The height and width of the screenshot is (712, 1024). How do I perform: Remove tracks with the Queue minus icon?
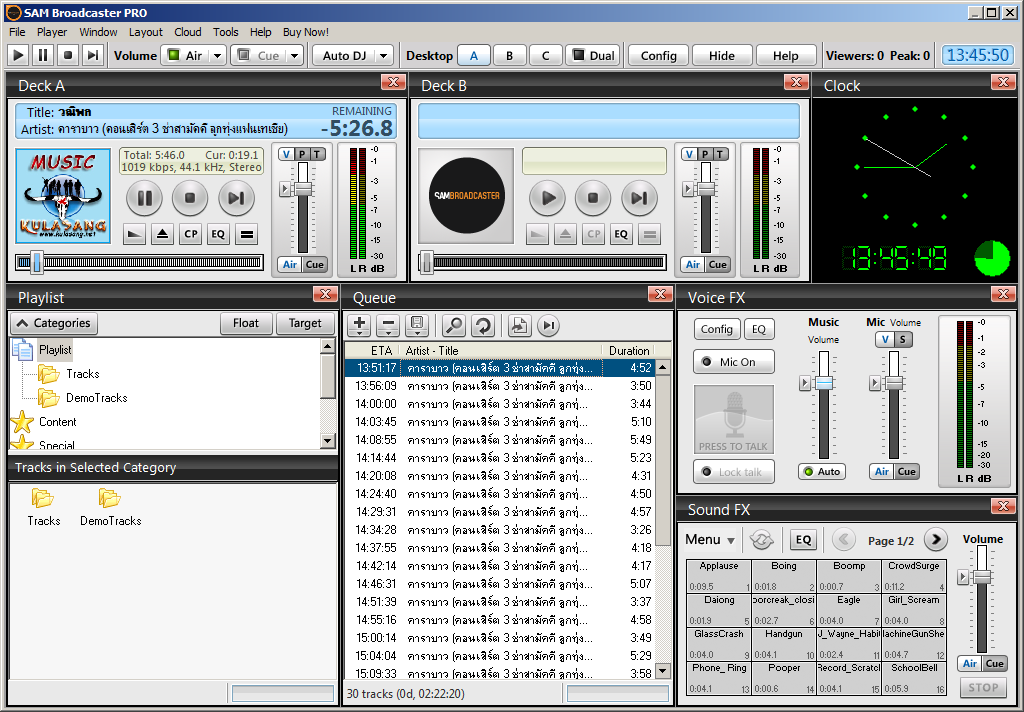(x=388, y=325)
